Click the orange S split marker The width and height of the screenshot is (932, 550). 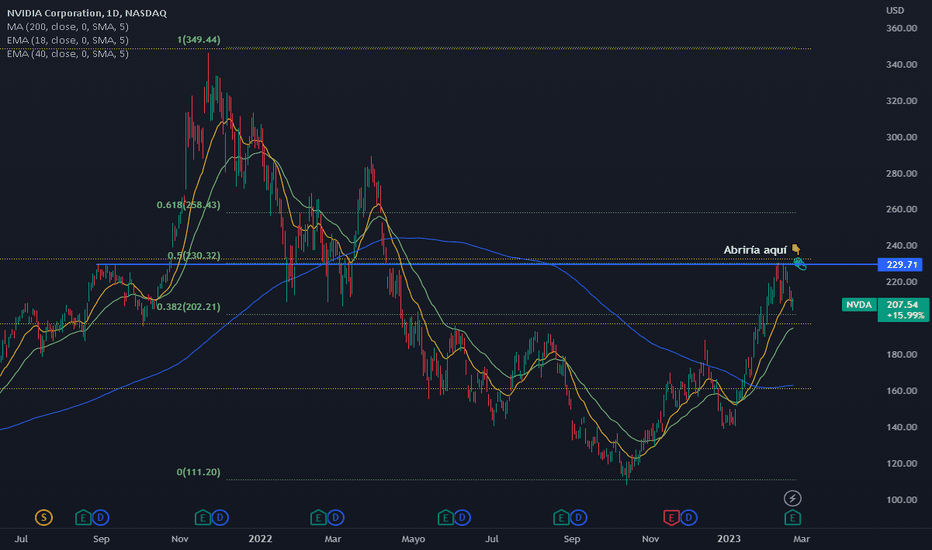click(x=43, y=518)
